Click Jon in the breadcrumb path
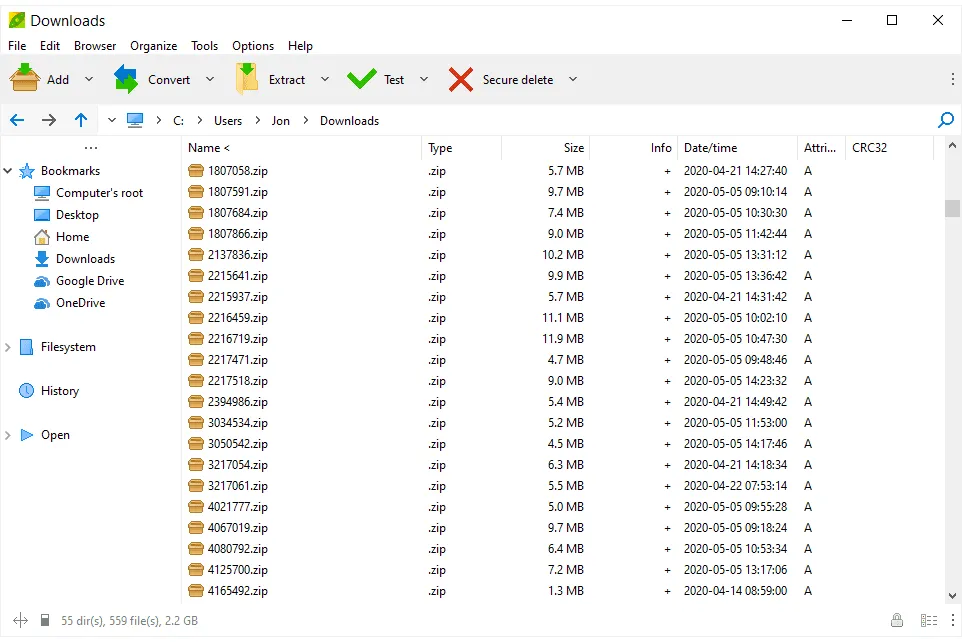 [281, 120]
